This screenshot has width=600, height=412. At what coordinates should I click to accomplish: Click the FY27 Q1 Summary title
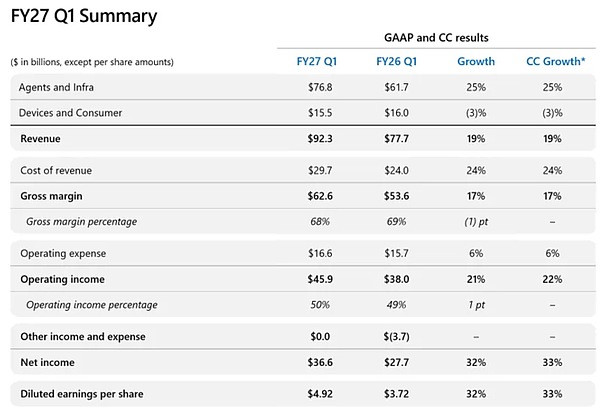84,16
